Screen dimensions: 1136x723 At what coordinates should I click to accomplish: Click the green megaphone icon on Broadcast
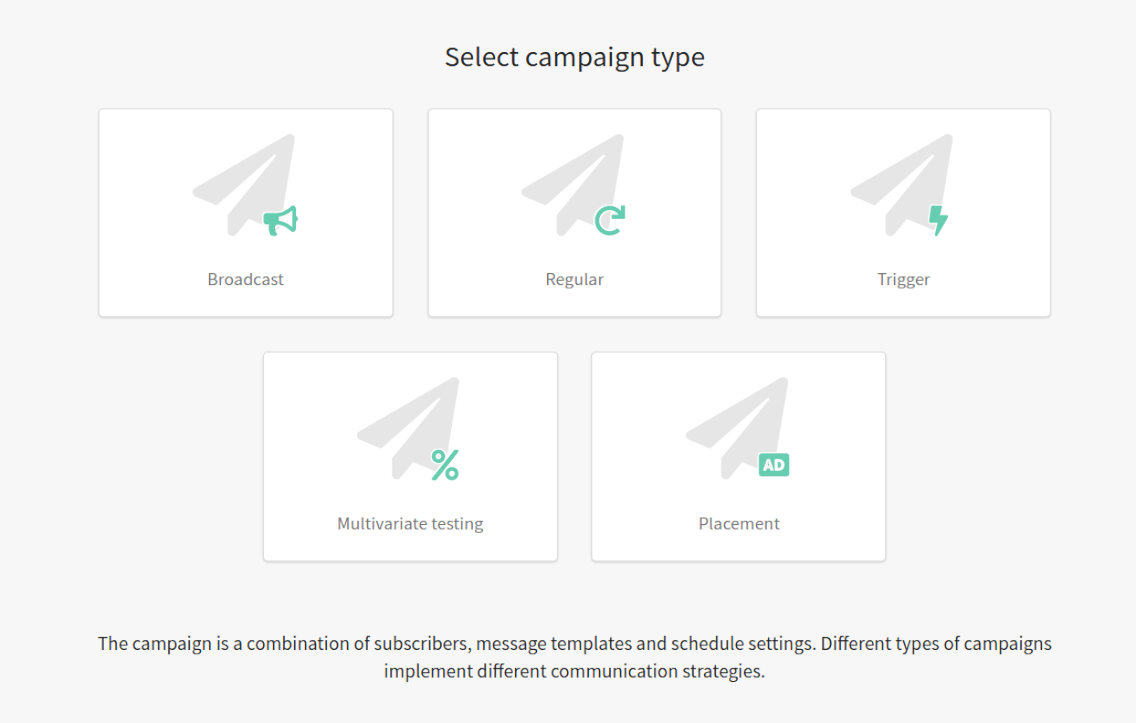(280, 221)
